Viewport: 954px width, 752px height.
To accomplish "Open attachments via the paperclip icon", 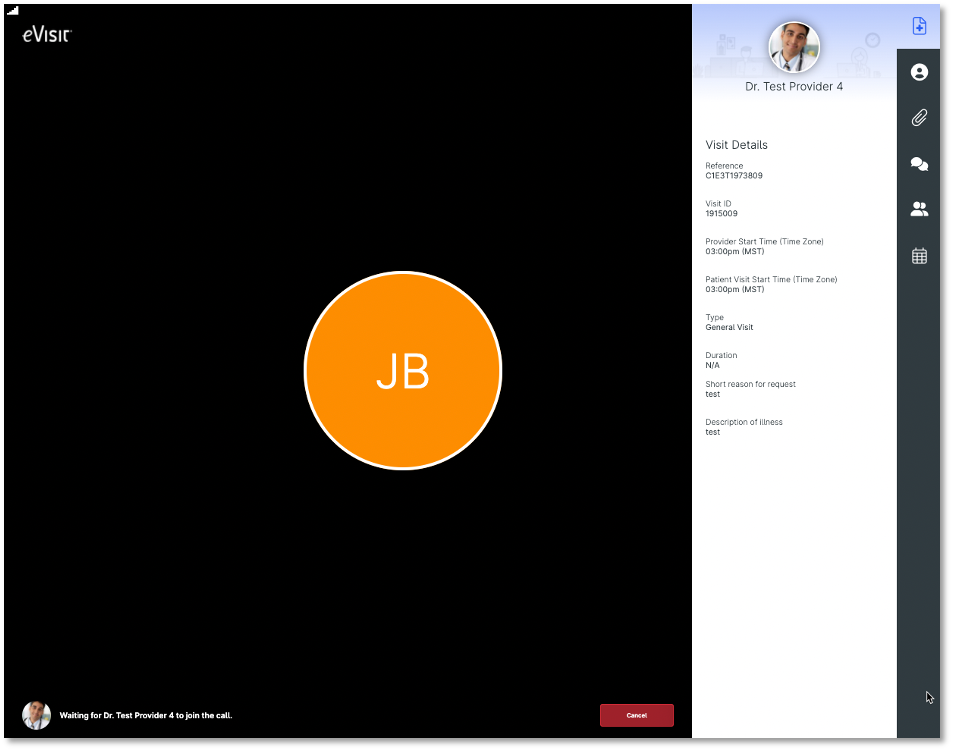I will coord(919,117).
